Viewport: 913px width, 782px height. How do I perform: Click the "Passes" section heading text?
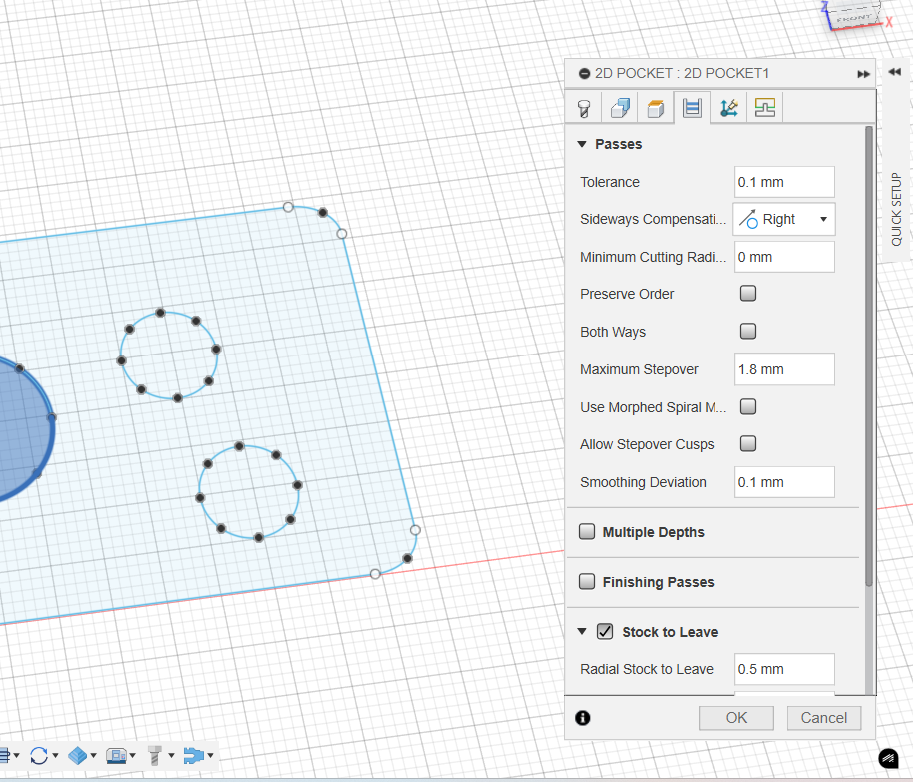click(618, 144)
